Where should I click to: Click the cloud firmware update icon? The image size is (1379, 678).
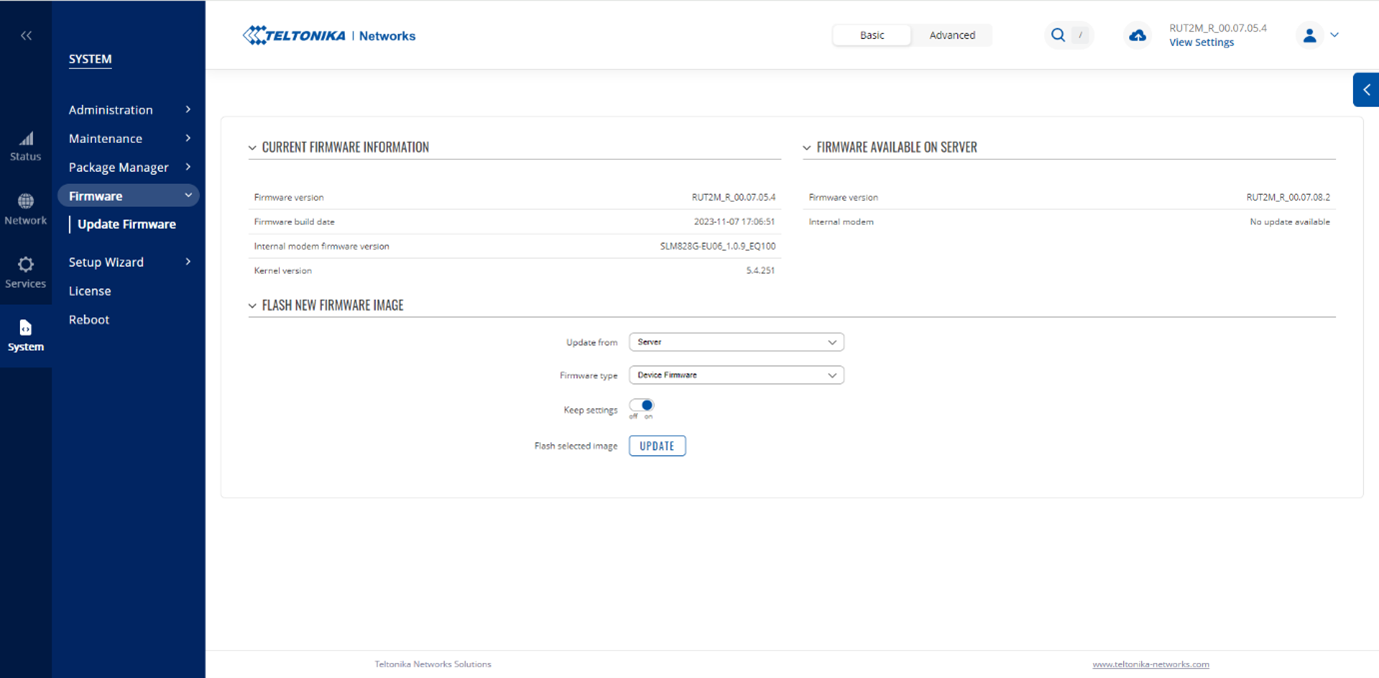pyautogui.click(x=1137, y=36)
